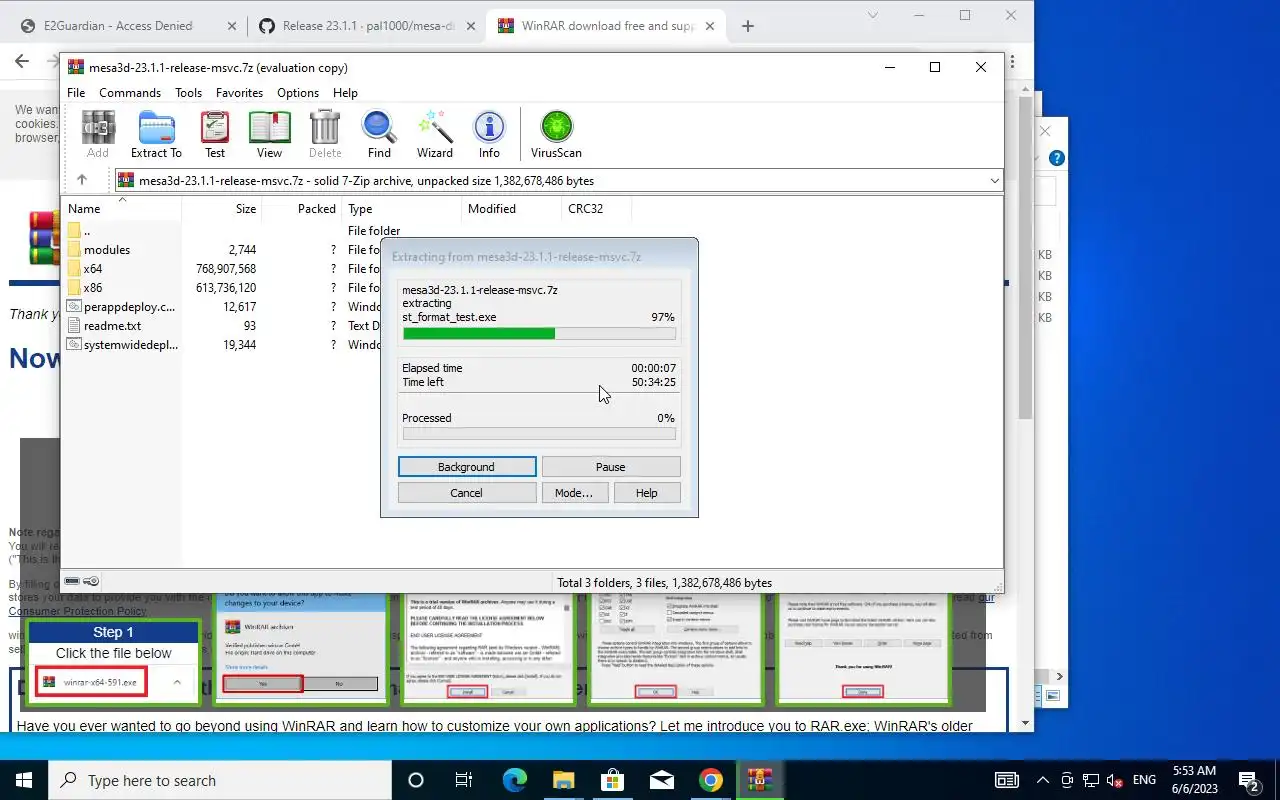Image resolution: width=1280 pixels, height=800 pixels.
Task: Open Task View on the taskbar
Action: point(464,780)
